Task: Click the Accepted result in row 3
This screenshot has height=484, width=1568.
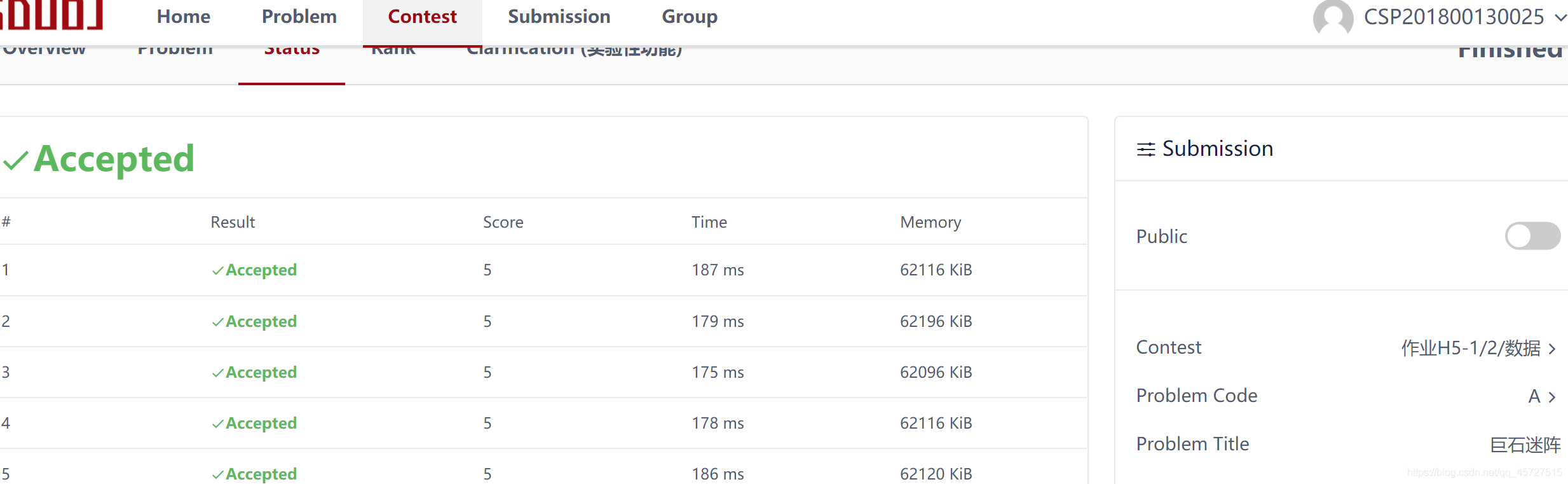Action: [x=254, y=373]
